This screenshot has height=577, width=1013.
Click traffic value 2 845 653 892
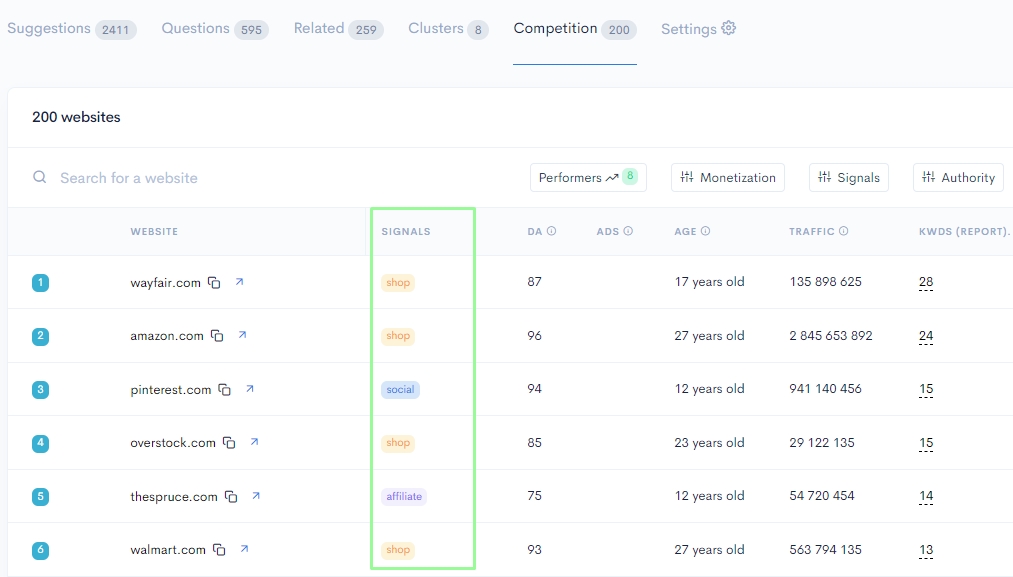coord(831,335)
